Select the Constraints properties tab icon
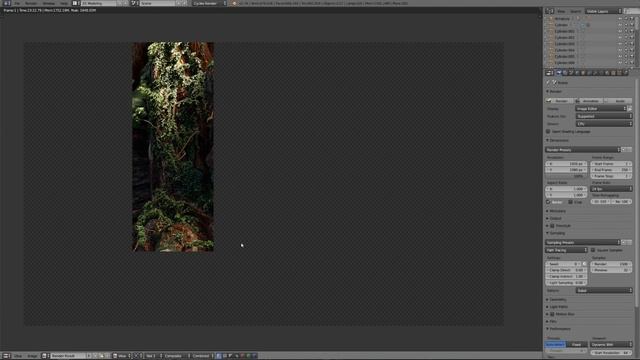 [589, 73]
